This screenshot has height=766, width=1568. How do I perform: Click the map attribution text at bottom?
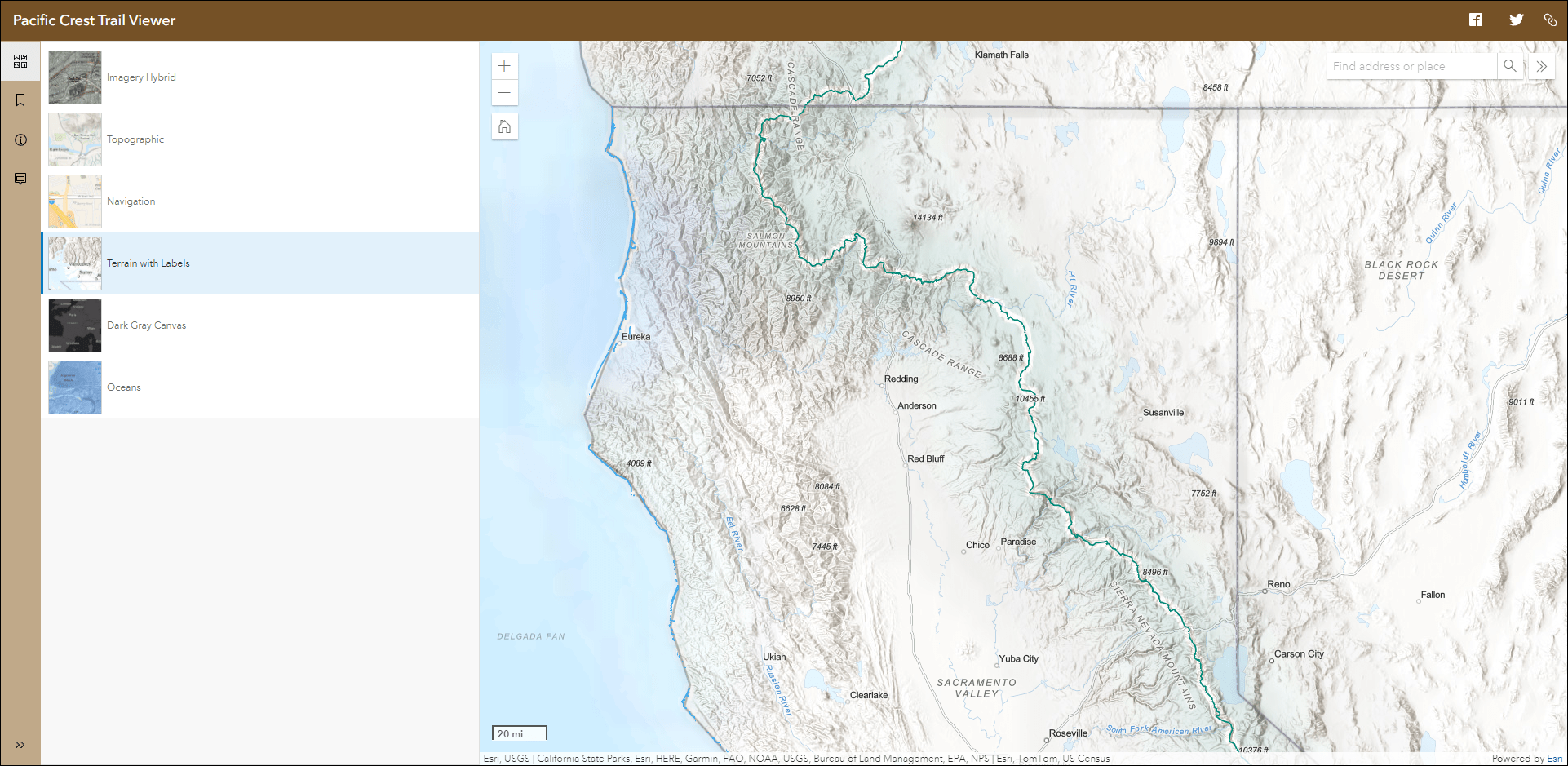tap(796, 759)
